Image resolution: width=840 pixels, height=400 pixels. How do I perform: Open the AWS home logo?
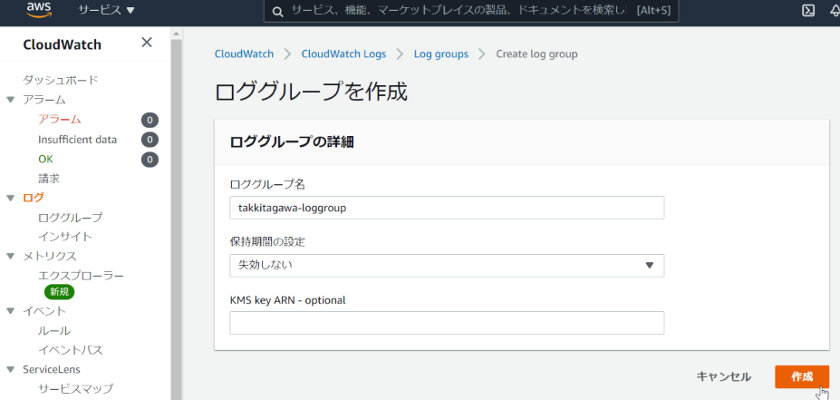[38, 10]
